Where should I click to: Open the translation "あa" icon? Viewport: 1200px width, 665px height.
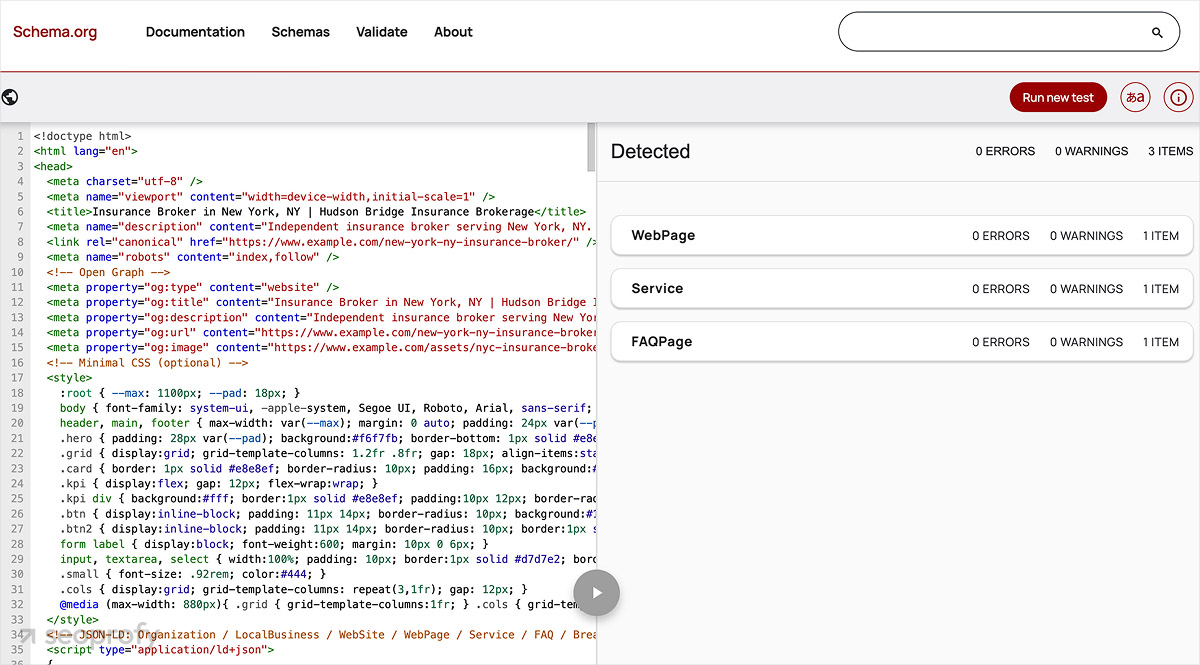[x=1135, y=97]
